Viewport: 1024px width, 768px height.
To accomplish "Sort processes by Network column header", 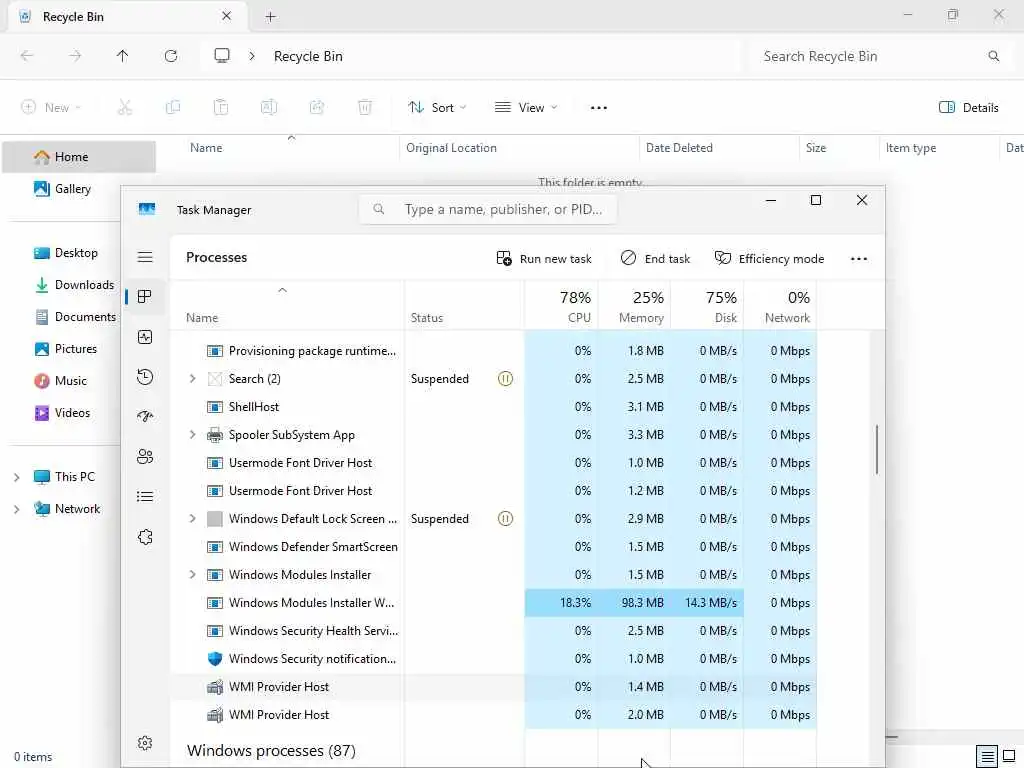I will pyautogui.click(x=780, y=306).
